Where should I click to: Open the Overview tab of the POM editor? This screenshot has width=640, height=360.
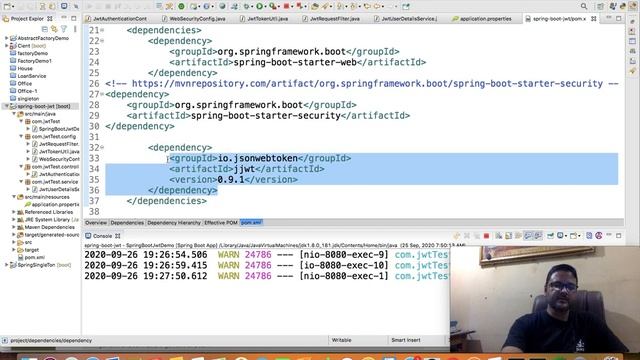tap(96, 223)
